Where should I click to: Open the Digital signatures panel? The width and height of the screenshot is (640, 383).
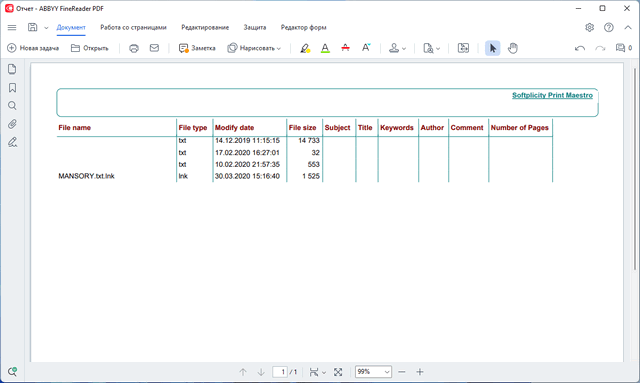pos(12,142)
